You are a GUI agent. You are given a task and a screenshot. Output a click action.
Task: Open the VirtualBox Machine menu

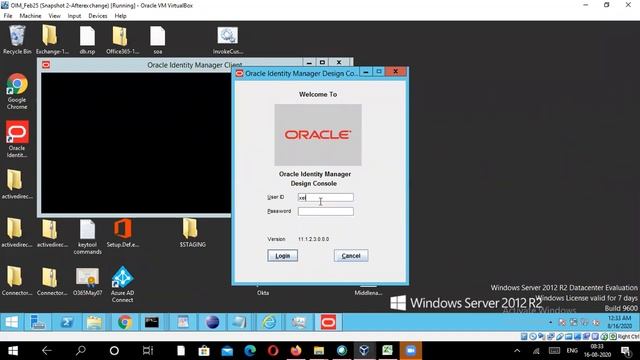point(30,16)
